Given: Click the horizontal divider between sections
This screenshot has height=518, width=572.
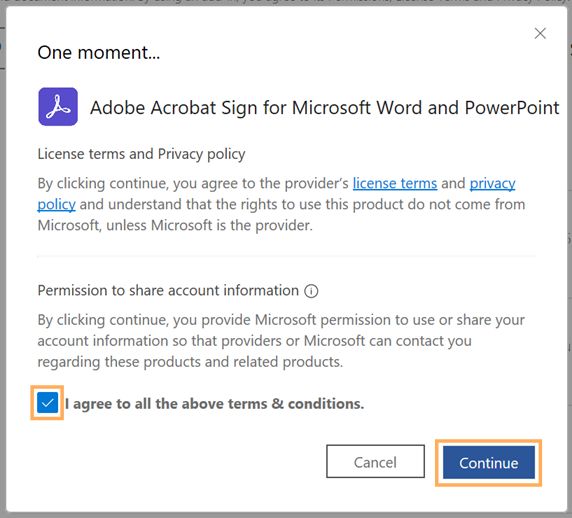Looking at the screenshot, I should (286, 257).
